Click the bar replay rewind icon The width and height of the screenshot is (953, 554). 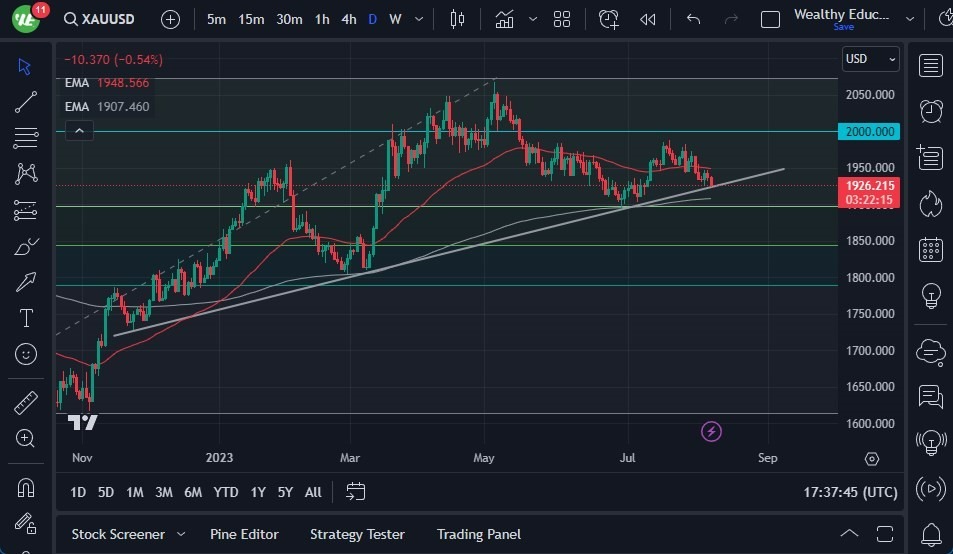click(648, 19)
